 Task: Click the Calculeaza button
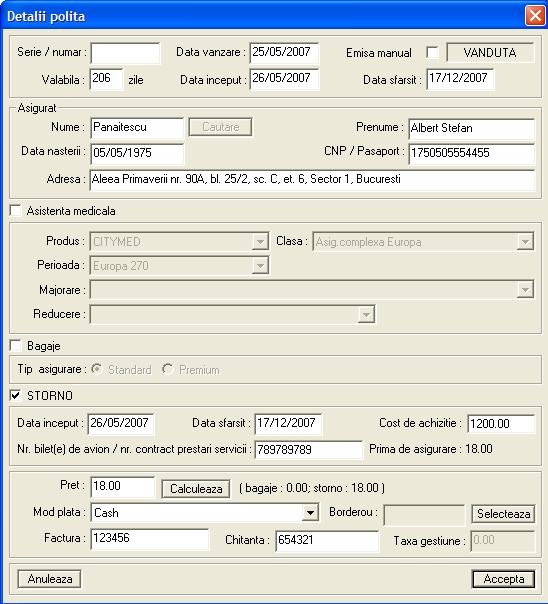coord(196,489)
